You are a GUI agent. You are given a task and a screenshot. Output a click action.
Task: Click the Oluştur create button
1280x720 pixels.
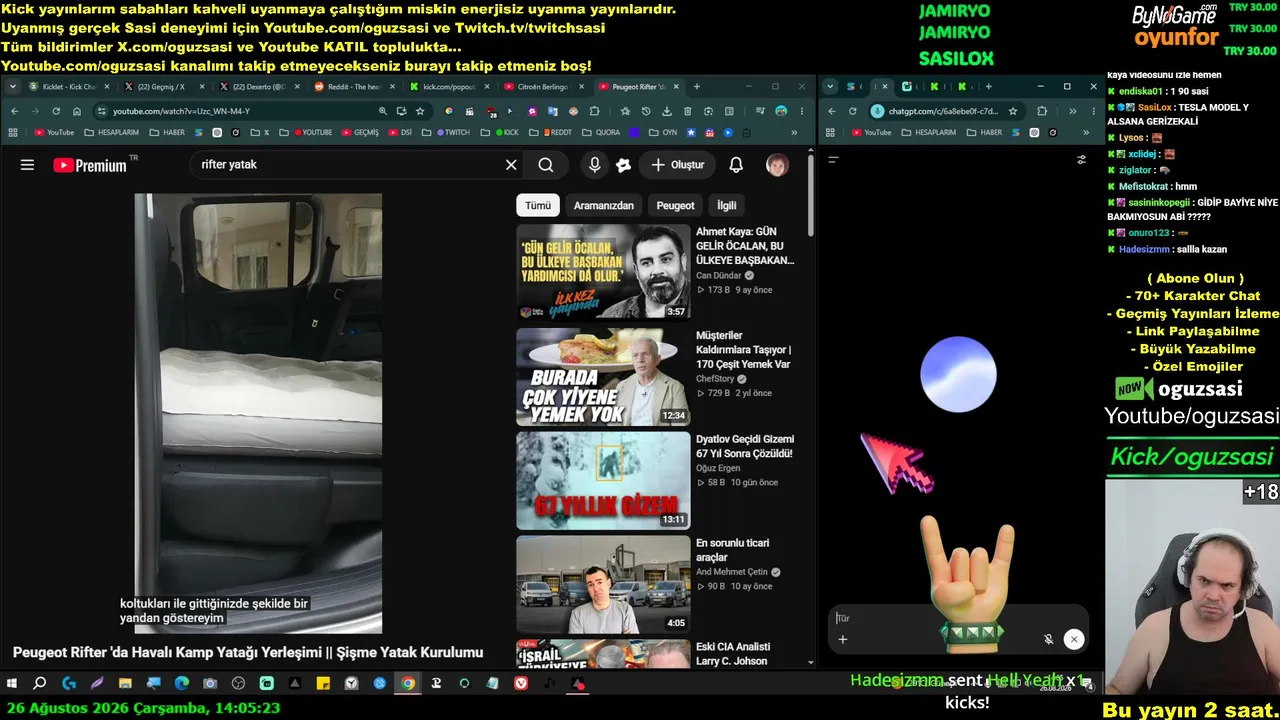[x=678, y=165]
